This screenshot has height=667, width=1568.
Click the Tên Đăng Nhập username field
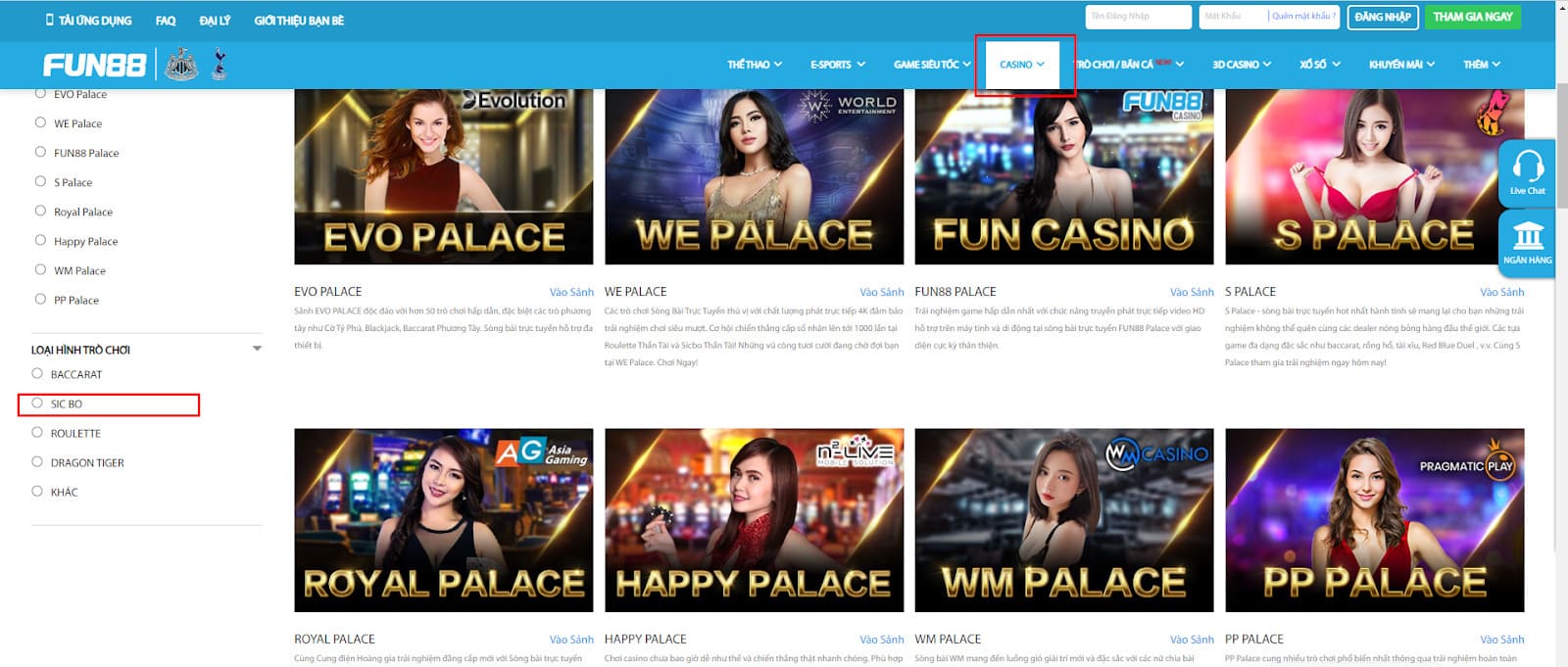click(x=1138, y=17)
